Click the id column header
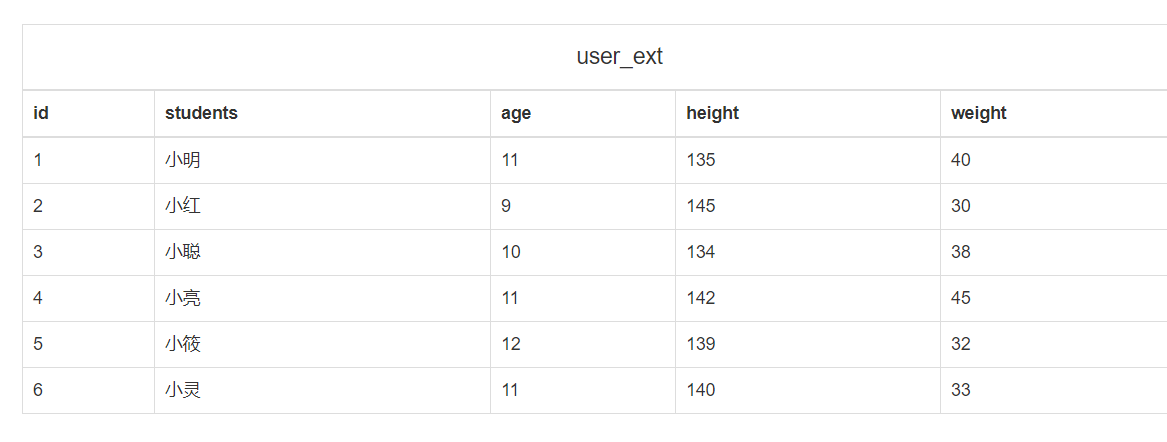Screen dimensions: 1167x442 coord(41,113)
